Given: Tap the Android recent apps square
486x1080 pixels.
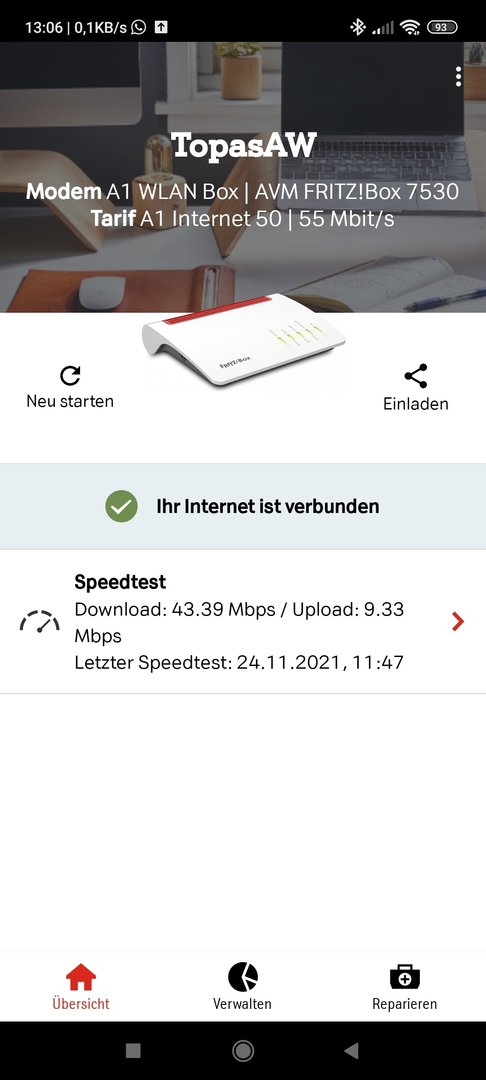Looking at the screenshot, I should pyautogui.click(x=134, y=1050).
